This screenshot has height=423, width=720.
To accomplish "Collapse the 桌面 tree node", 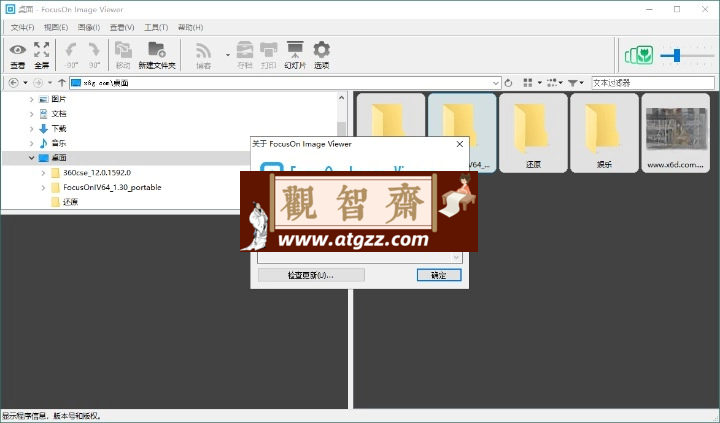I will click(31, 158).
